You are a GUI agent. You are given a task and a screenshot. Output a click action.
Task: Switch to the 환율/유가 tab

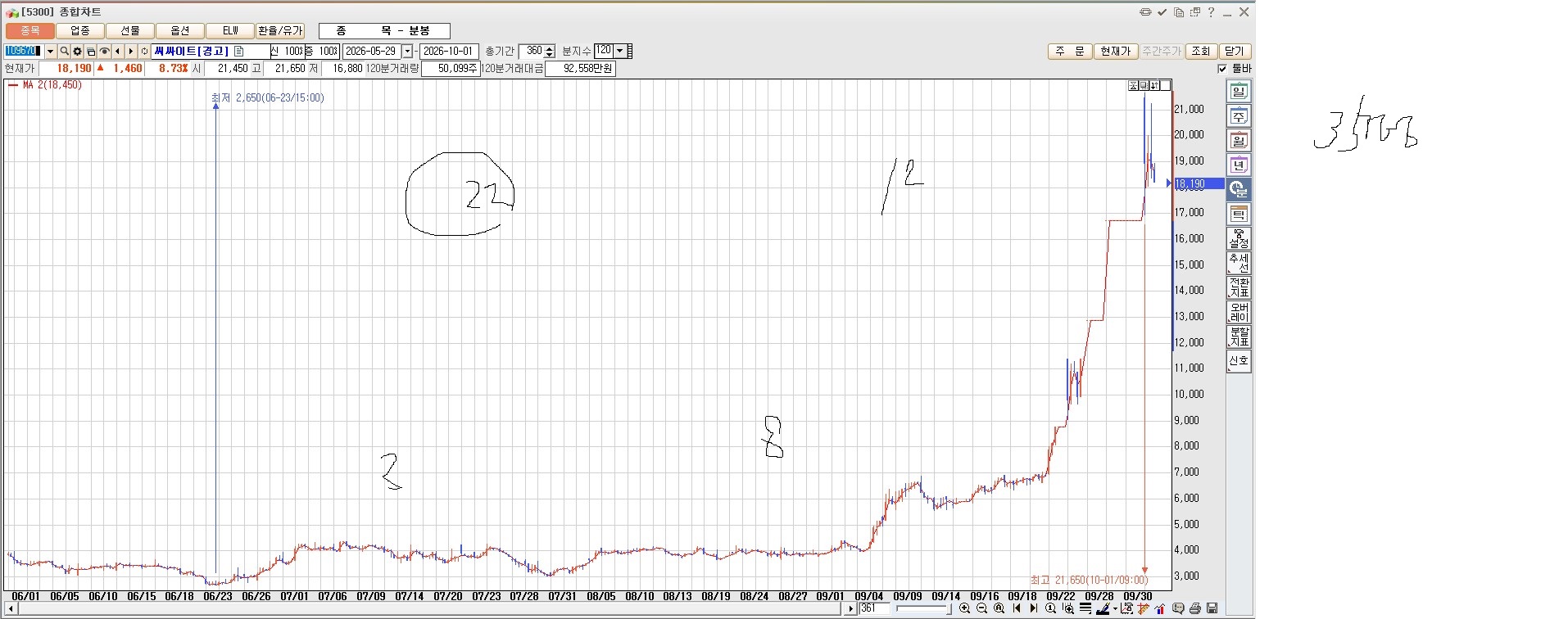click(280, 31)
